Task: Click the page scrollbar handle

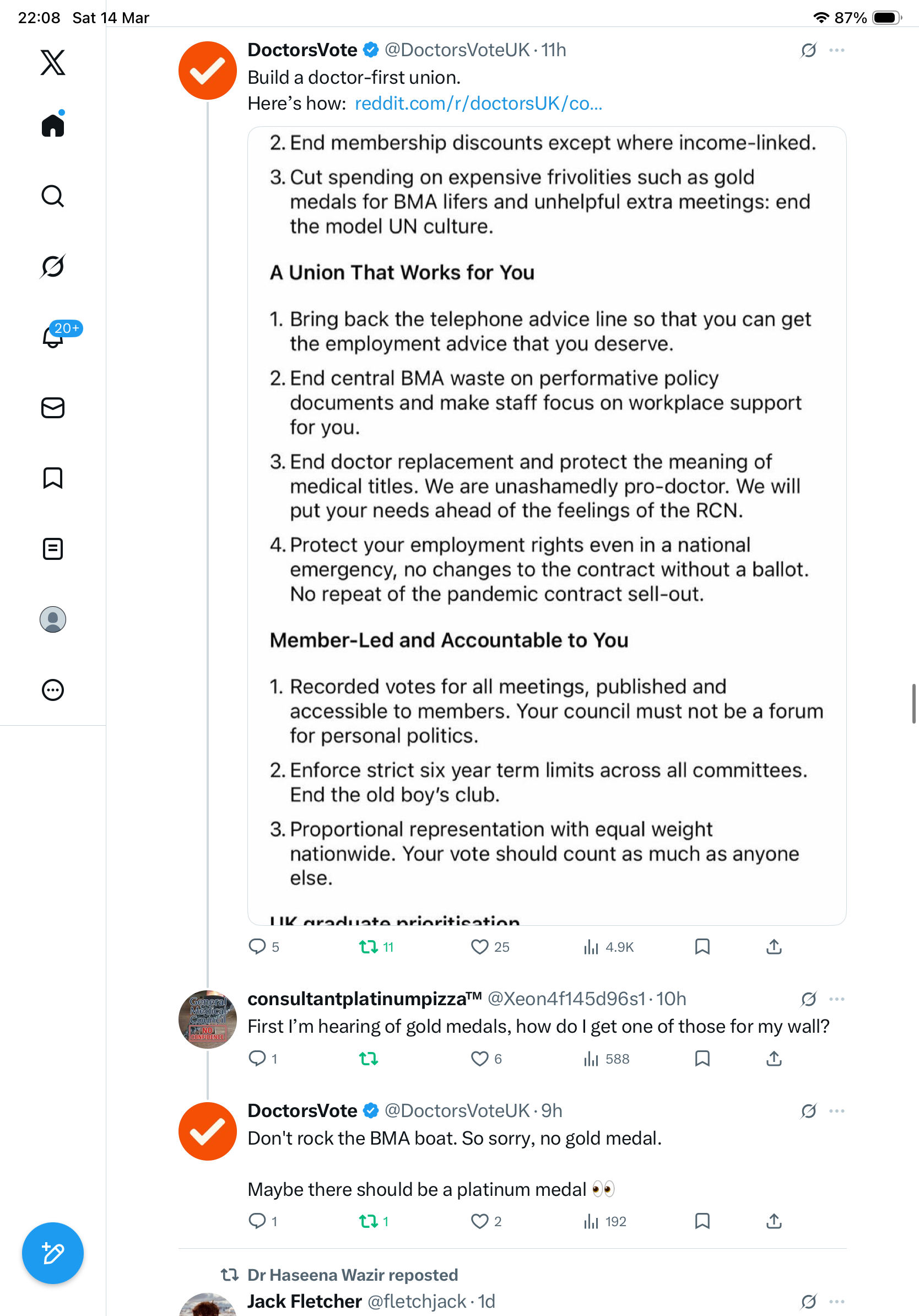Action: coord(914,703)
